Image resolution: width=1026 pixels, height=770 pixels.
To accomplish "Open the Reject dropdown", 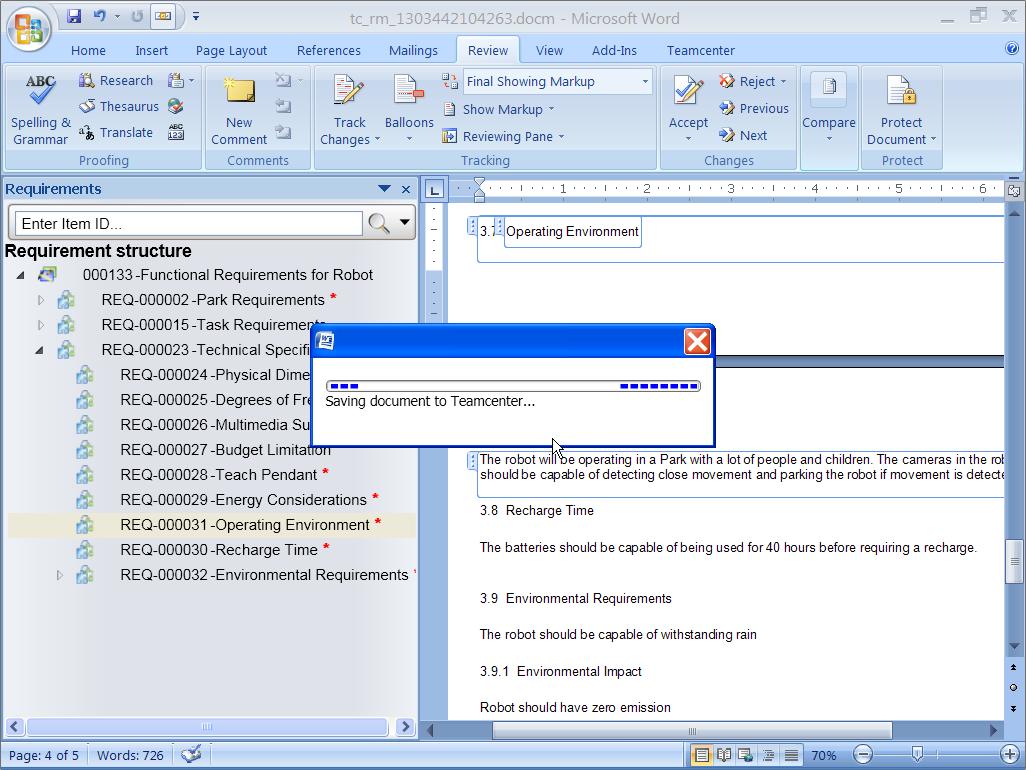I will coord(783,81).
